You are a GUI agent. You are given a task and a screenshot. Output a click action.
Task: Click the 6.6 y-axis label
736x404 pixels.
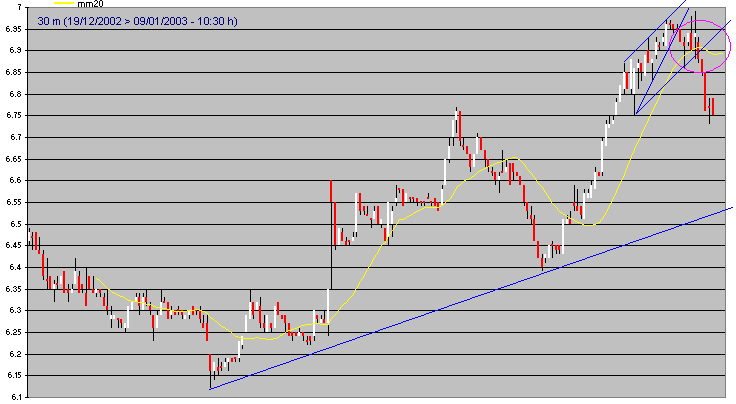click(15, 181)
